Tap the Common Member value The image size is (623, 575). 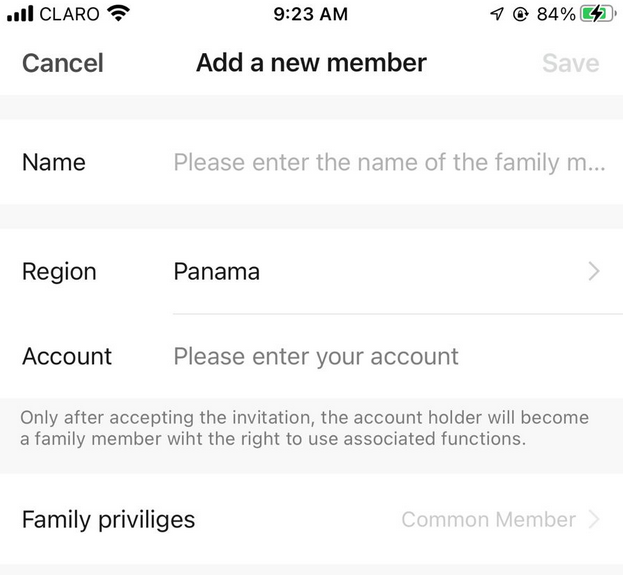coord(488,520)
